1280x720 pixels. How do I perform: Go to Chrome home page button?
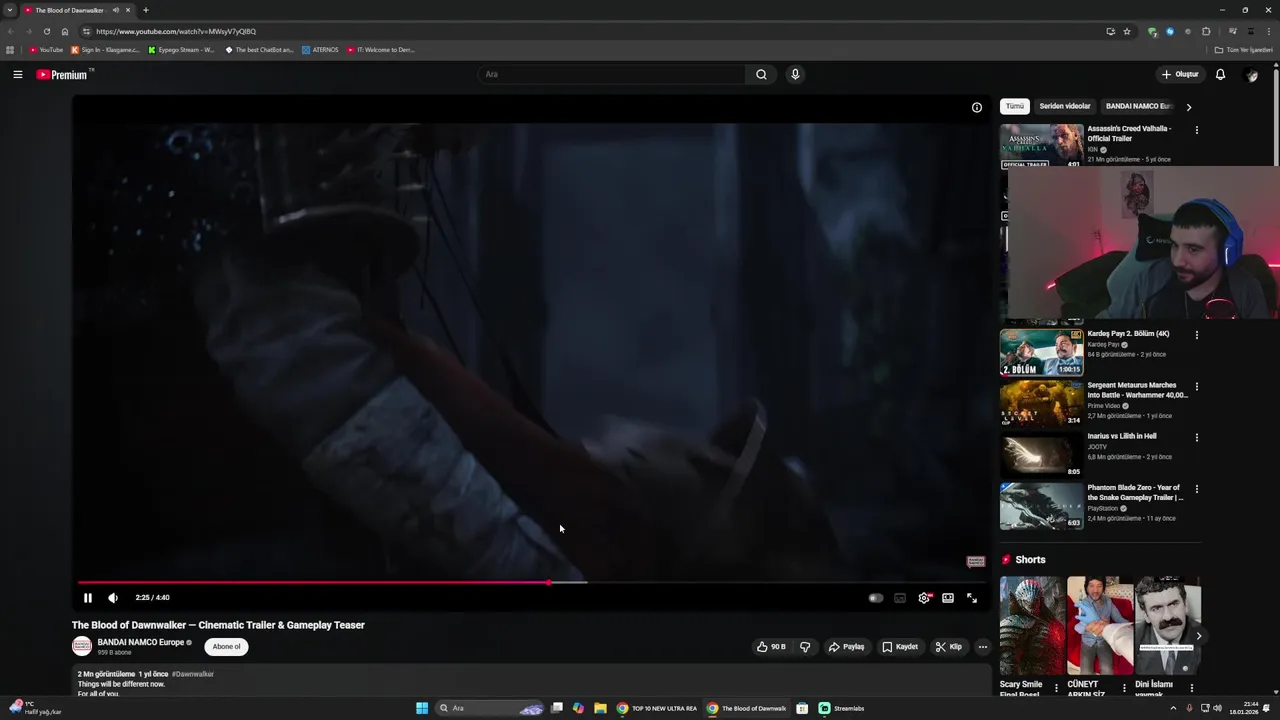click(x=65, y=31)
